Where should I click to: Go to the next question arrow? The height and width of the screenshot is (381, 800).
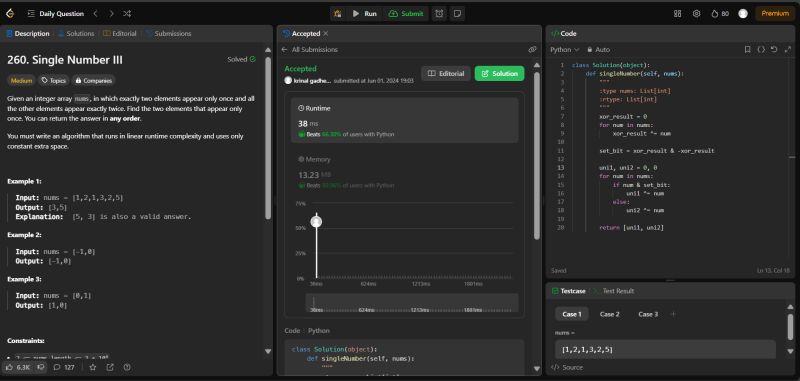111,14
